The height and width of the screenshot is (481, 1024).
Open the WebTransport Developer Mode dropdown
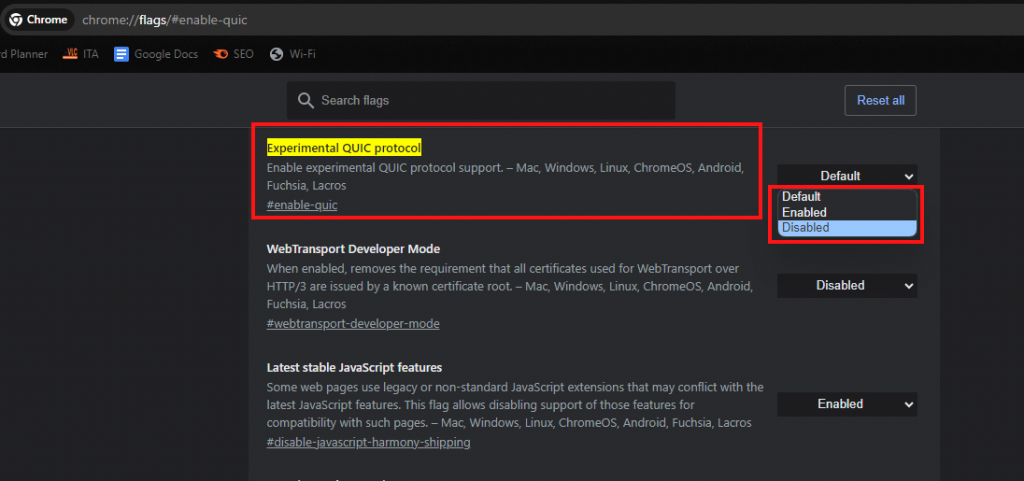click(x=847, y=285)
